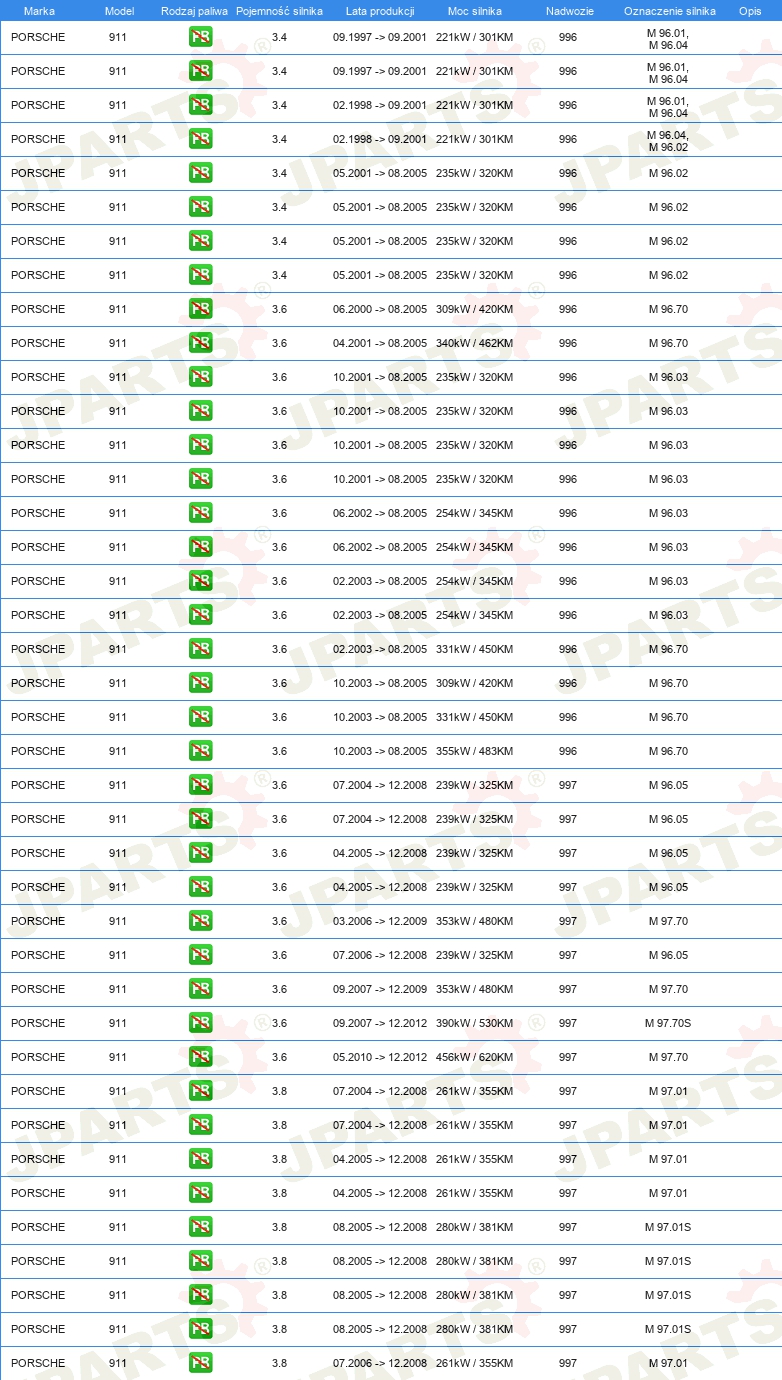The height and width of the screenshot is (1380, 782).
Task: Click M 97.01 in the 07.2006 -> 12.2008 row
Action: 668,1363
